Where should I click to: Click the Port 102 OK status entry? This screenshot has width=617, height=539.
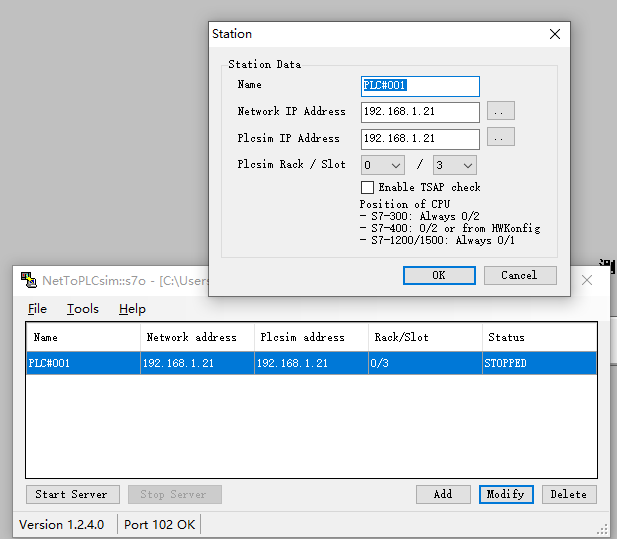point(159,525)
